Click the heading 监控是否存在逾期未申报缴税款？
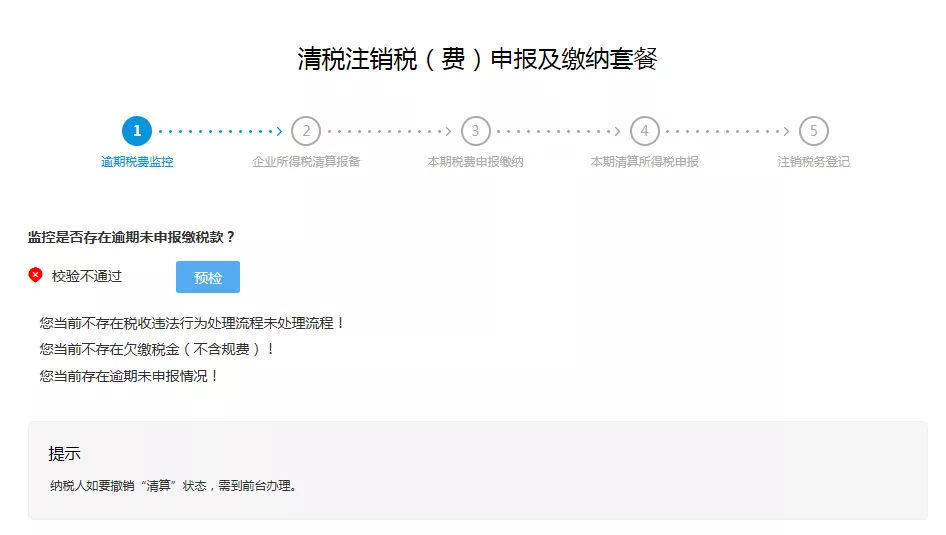Viewport: 946px width, 535px height. coord(131,237)
